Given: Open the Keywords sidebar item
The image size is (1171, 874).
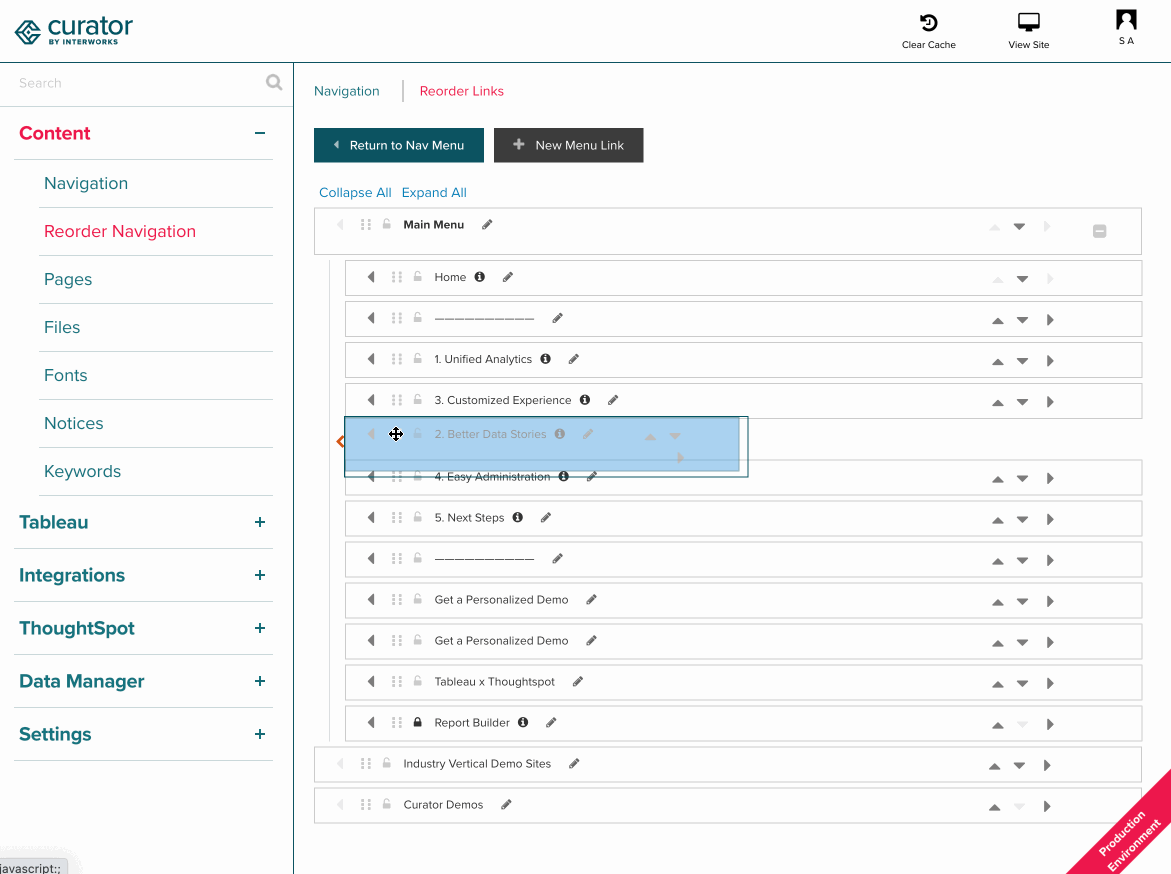Looking at the screenshot, I should click(82, 471).
